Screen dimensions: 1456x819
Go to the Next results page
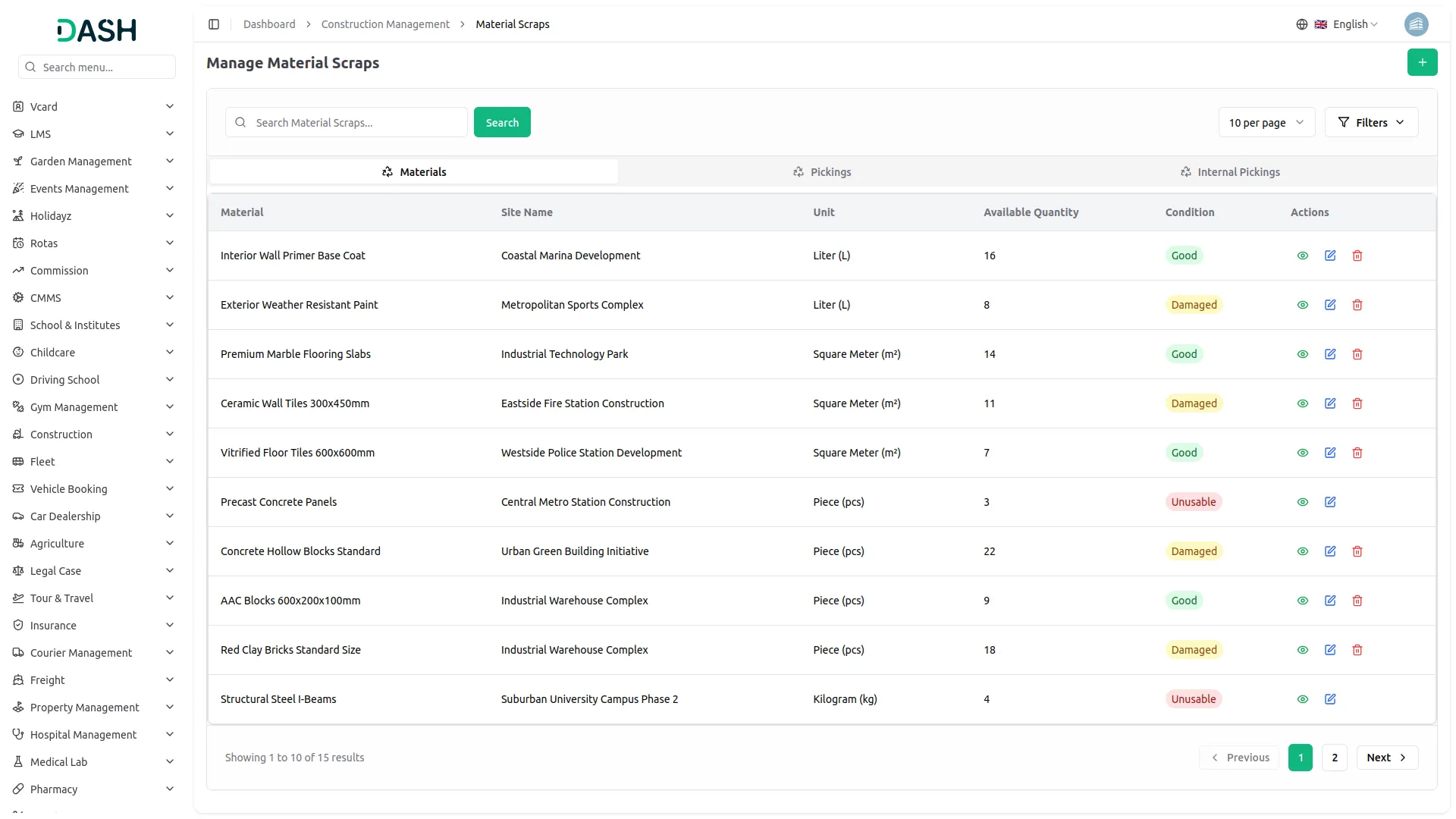click(x=1387, y=758)
